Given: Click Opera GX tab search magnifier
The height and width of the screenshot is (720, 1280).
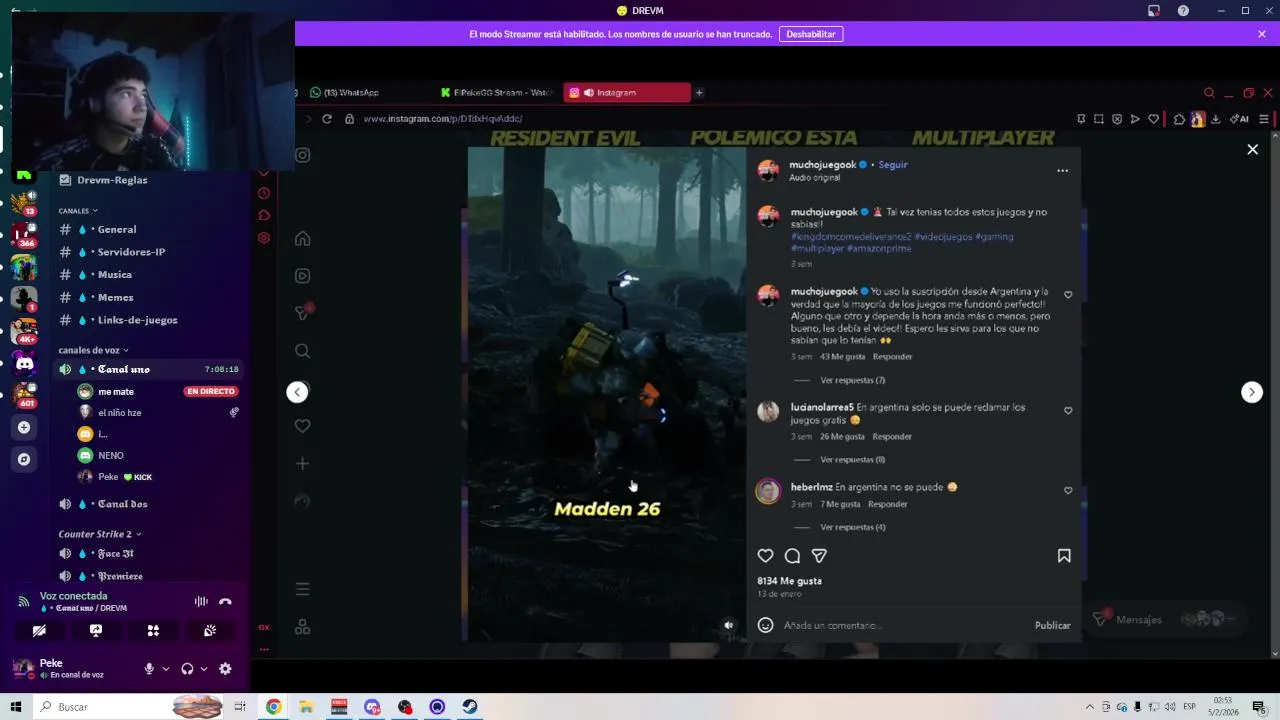Looking at the screenshot, I should pos(1209,93).
